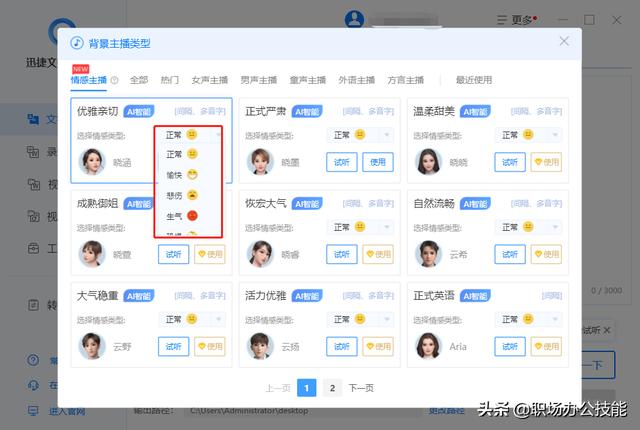The height and width of the screenshot is (430, 640).
Task: Click 试听 for the 成熟御姐 card
Action: click(173, 255)
